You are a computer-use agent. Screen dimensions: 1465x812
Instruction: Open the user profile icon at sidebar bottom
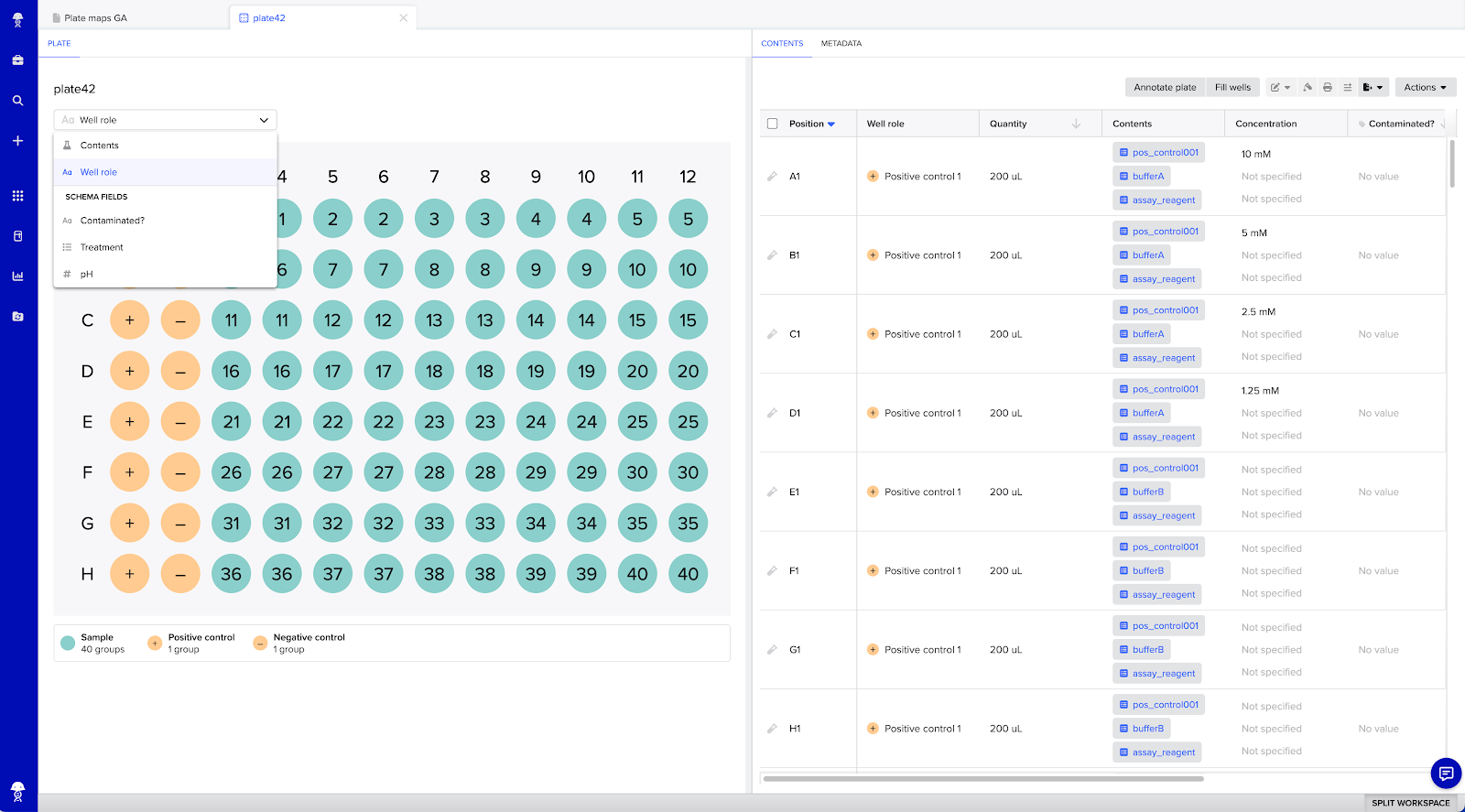click(17, 791)
